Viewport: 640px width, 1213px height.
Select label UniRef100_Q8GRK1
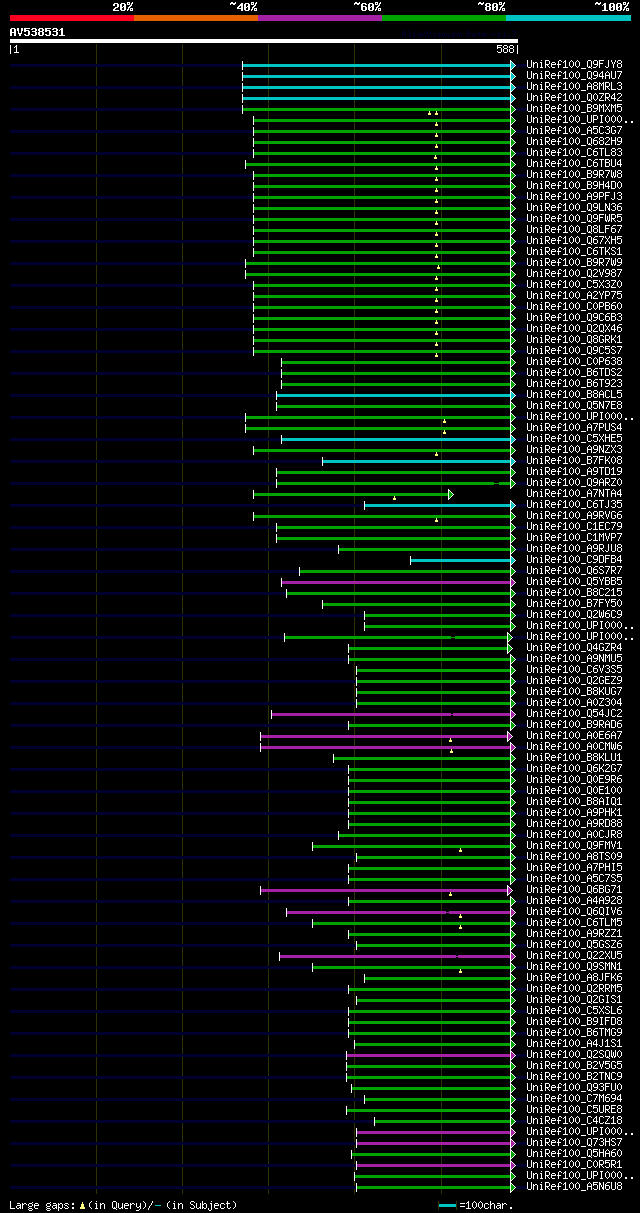click(574, 339)
